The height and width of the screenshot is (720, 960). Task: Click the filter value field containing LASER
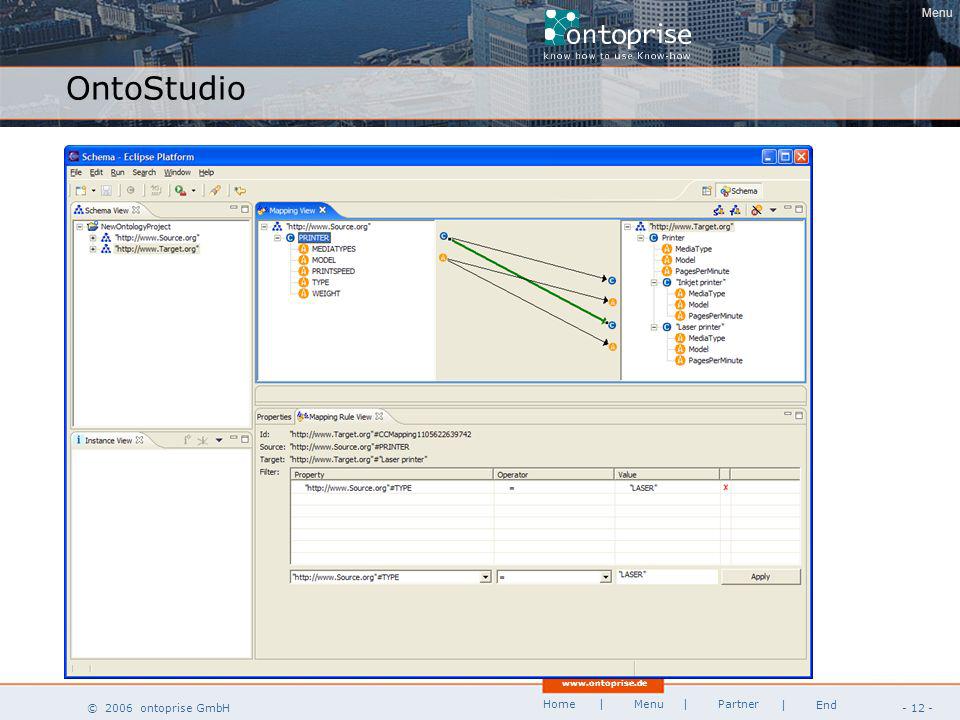coord(666,576)
